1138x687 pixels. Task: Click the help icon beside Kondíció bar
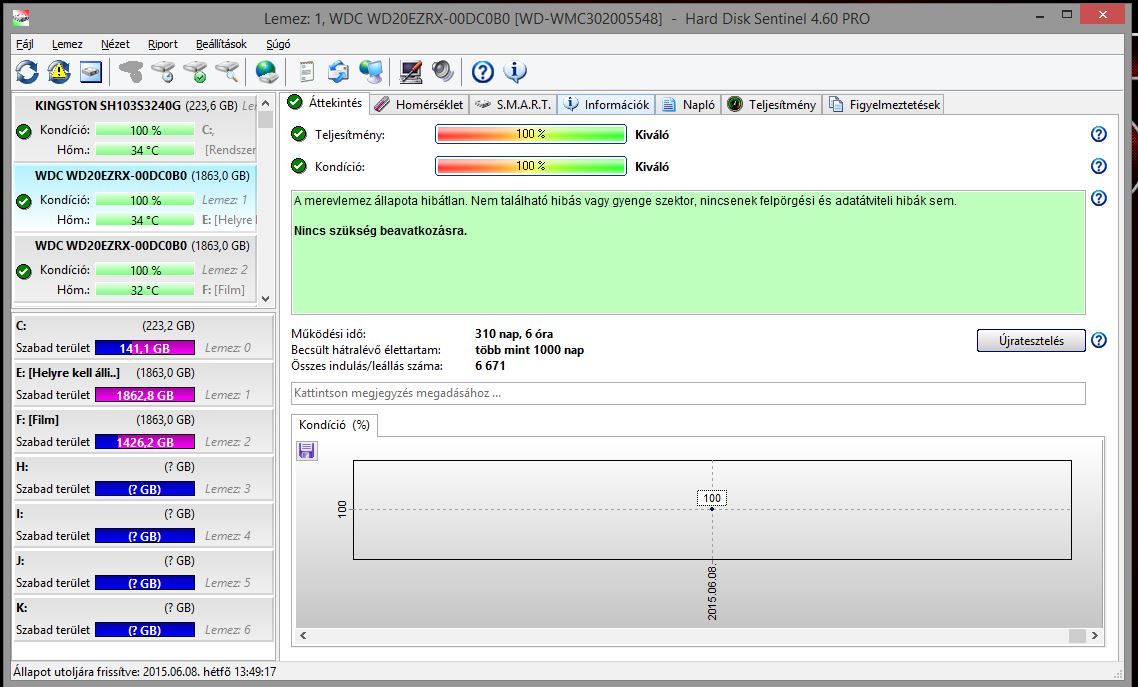[1099, 166]
